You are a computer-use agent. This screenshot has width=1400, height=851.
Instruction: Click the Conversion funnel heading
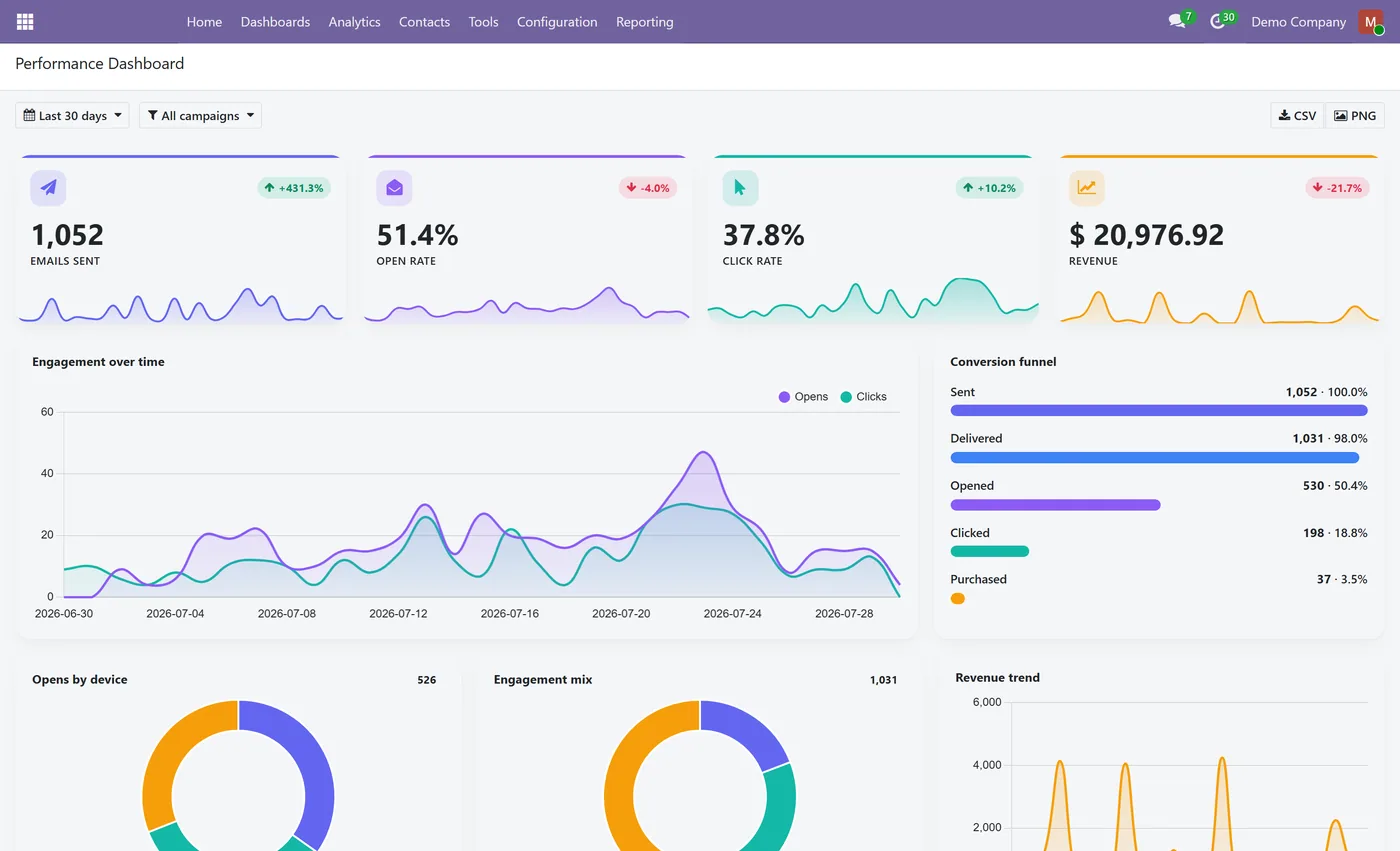pyautogui.click(x=1003, y=362)
